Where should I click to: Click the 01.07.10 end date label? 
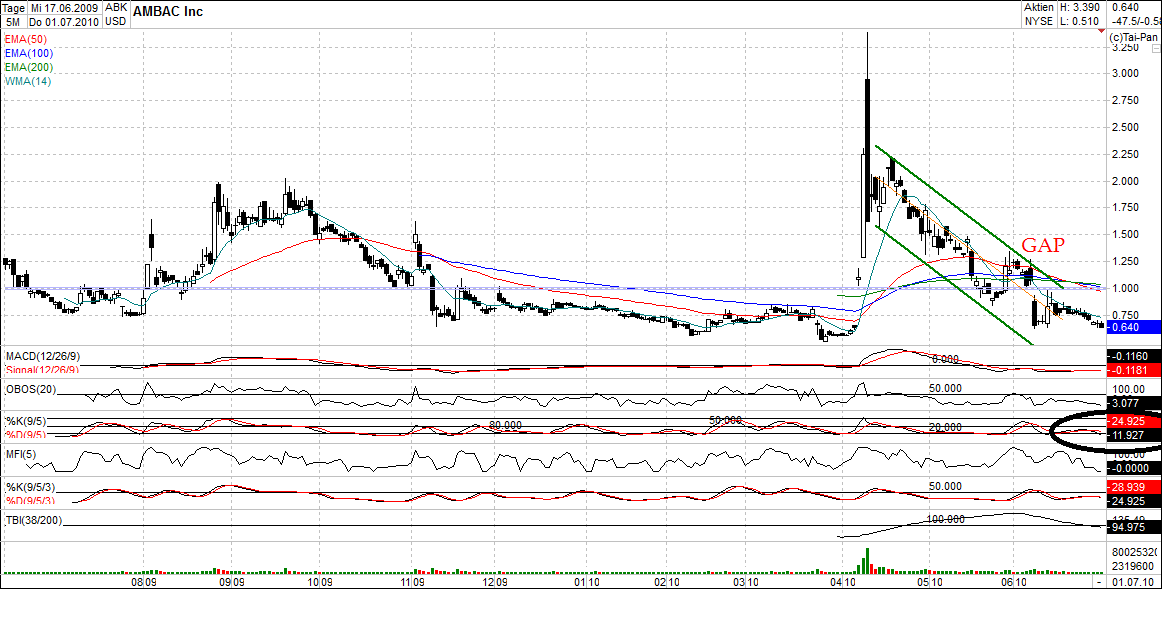click(1133, 582)
